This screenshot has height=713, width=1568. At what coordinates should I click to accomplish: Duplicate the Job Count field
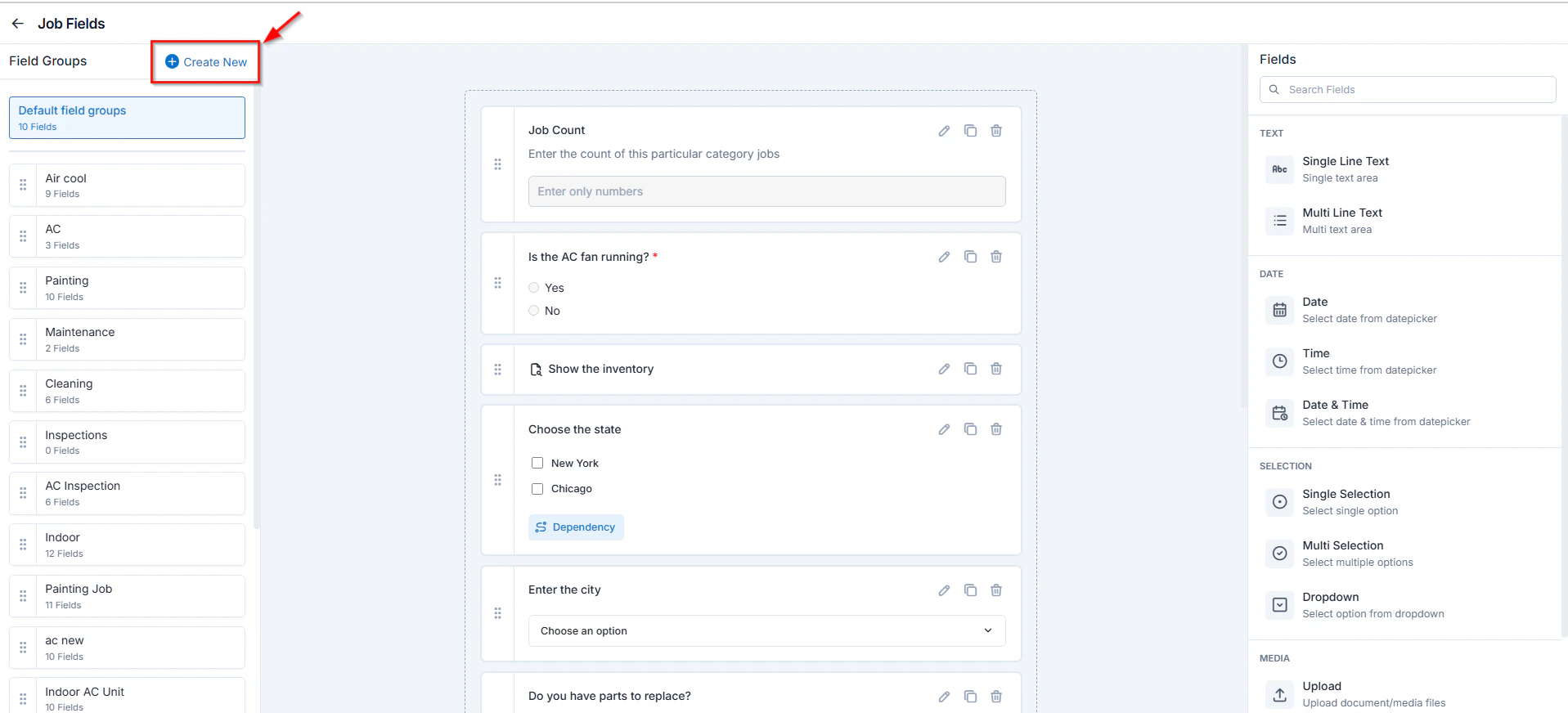point(970,131)
